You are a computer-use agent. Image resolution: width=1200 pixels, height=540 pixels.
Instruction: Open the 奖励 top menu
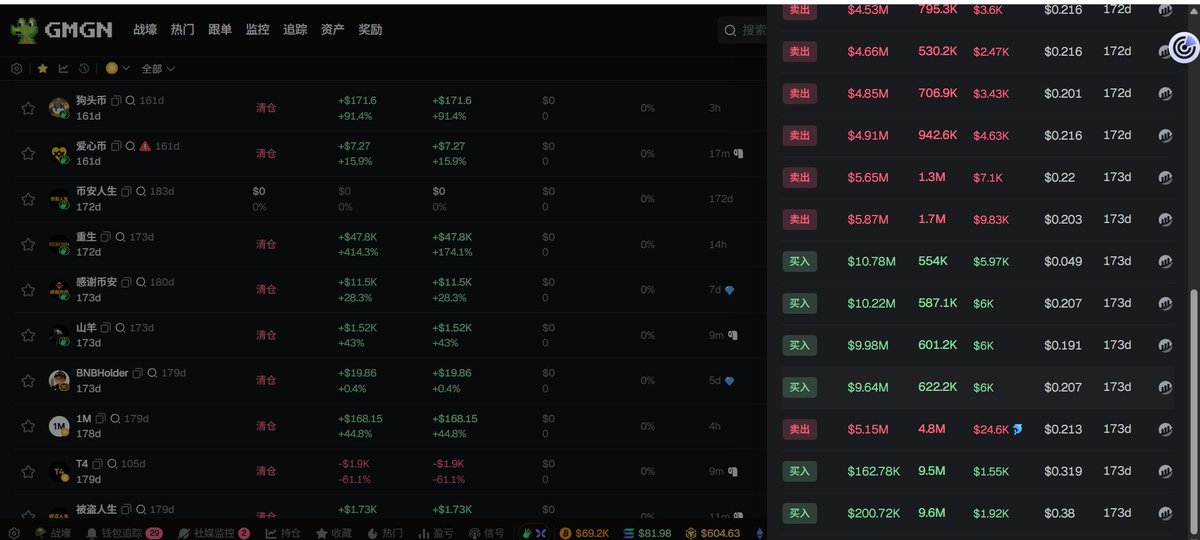(x=370, y=30)
